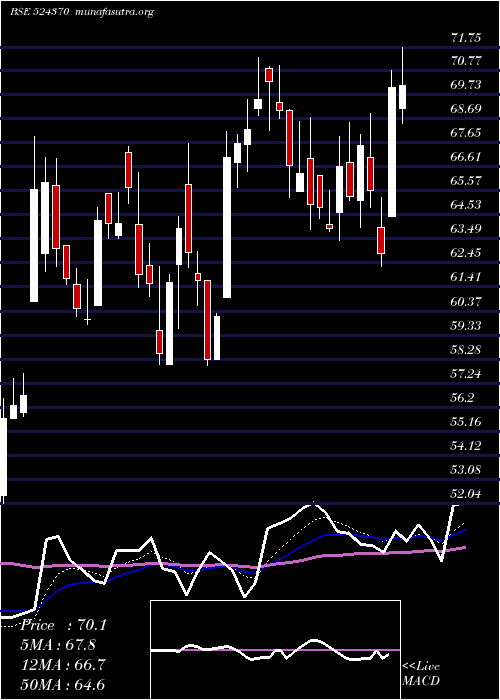
Task: Click the 50MA : 64.6 readout
Action: pos(63,684)
